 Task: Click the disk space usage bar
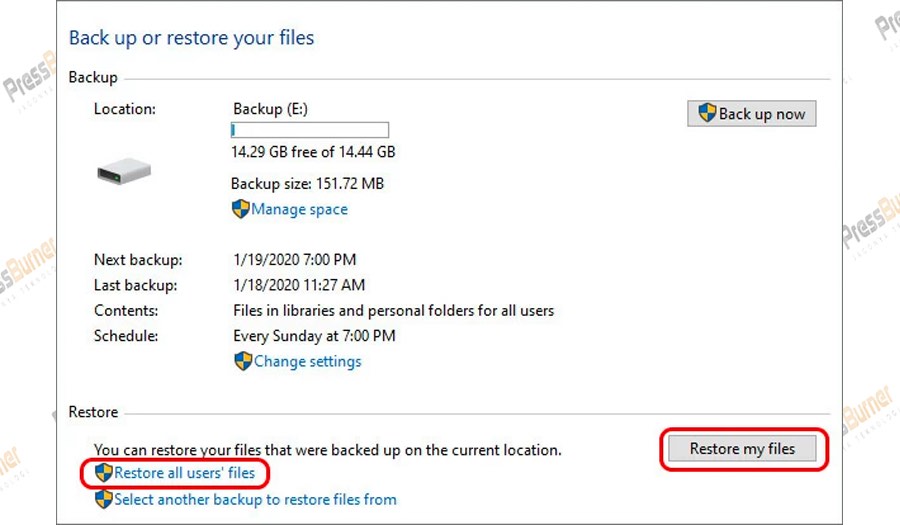coord(309,130)
